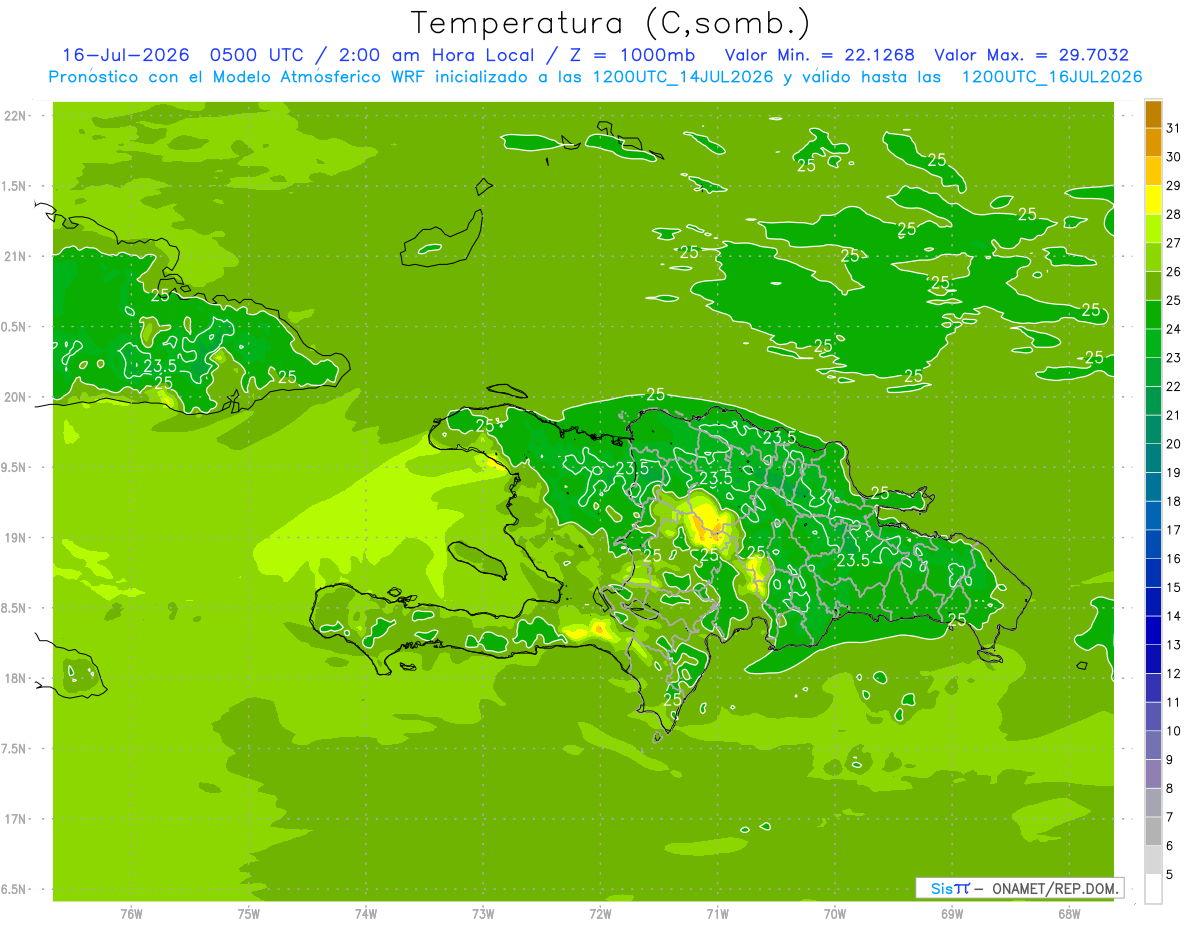Image resolution: width=1200 pixels, height=927 pixels.
Task: Click the orange colorbar segment between 30 and 31
Action: (x=1153, y=142)
